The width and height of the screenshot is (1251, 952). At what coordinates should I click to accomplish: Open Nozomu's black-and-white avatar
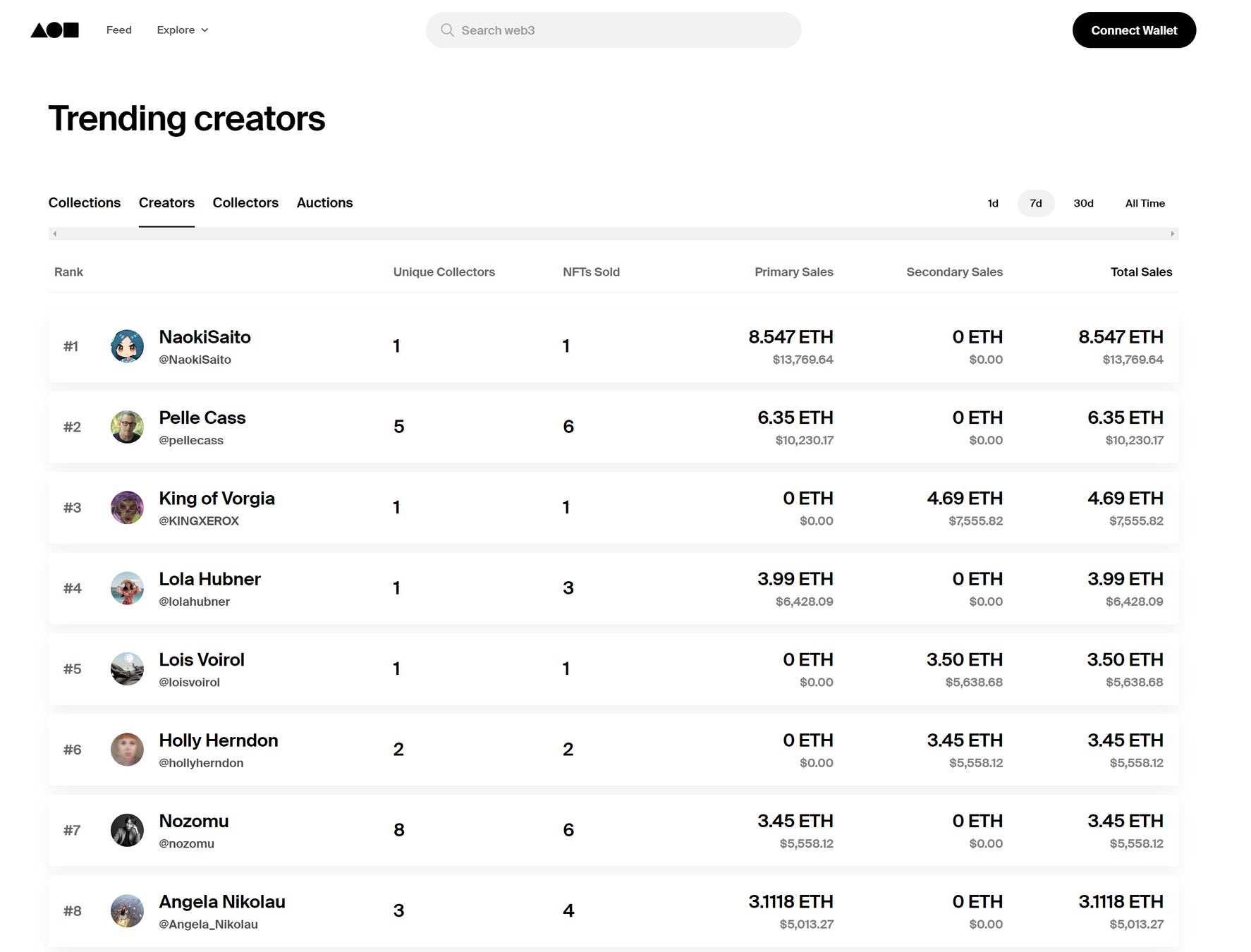click(x=128, y=830)
